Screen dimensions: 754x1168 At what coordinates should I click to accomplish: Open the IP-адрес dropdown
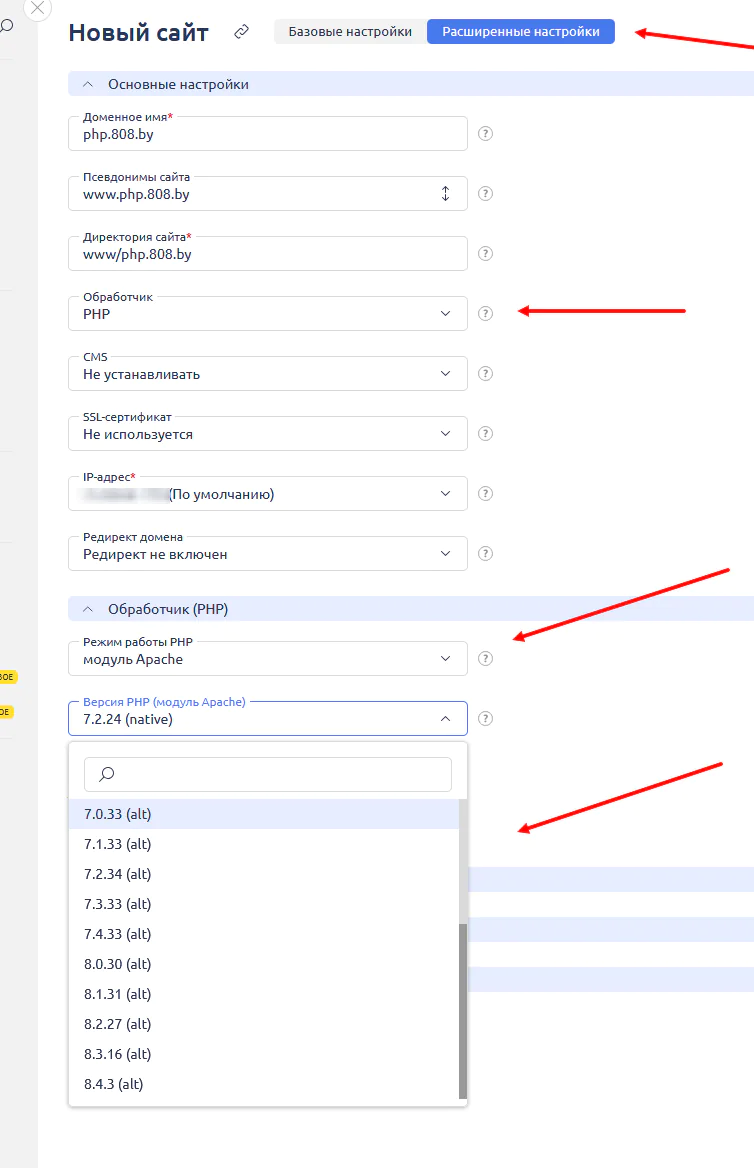point(267,493)
